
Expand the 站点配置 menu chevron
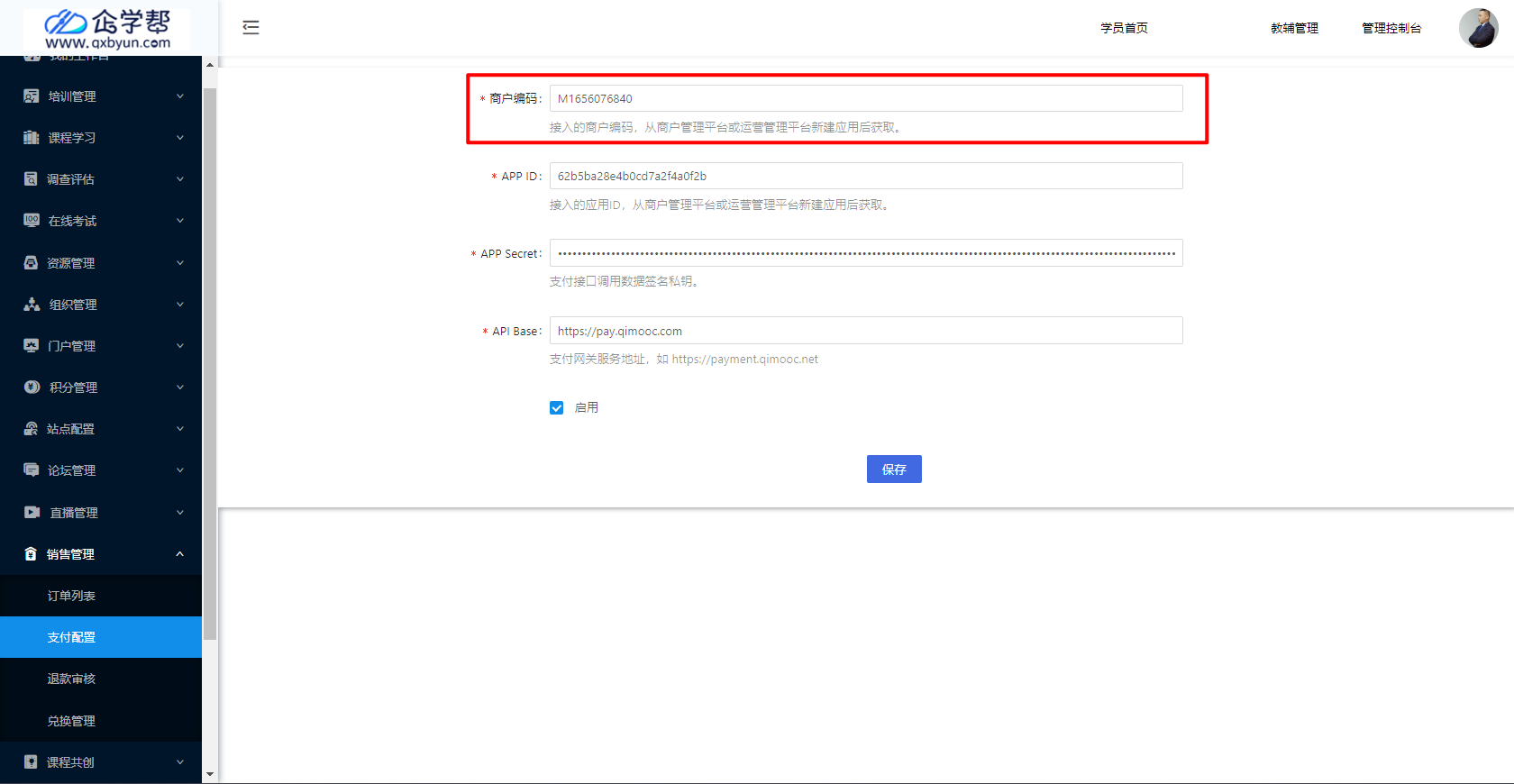[x=180, y=429]
